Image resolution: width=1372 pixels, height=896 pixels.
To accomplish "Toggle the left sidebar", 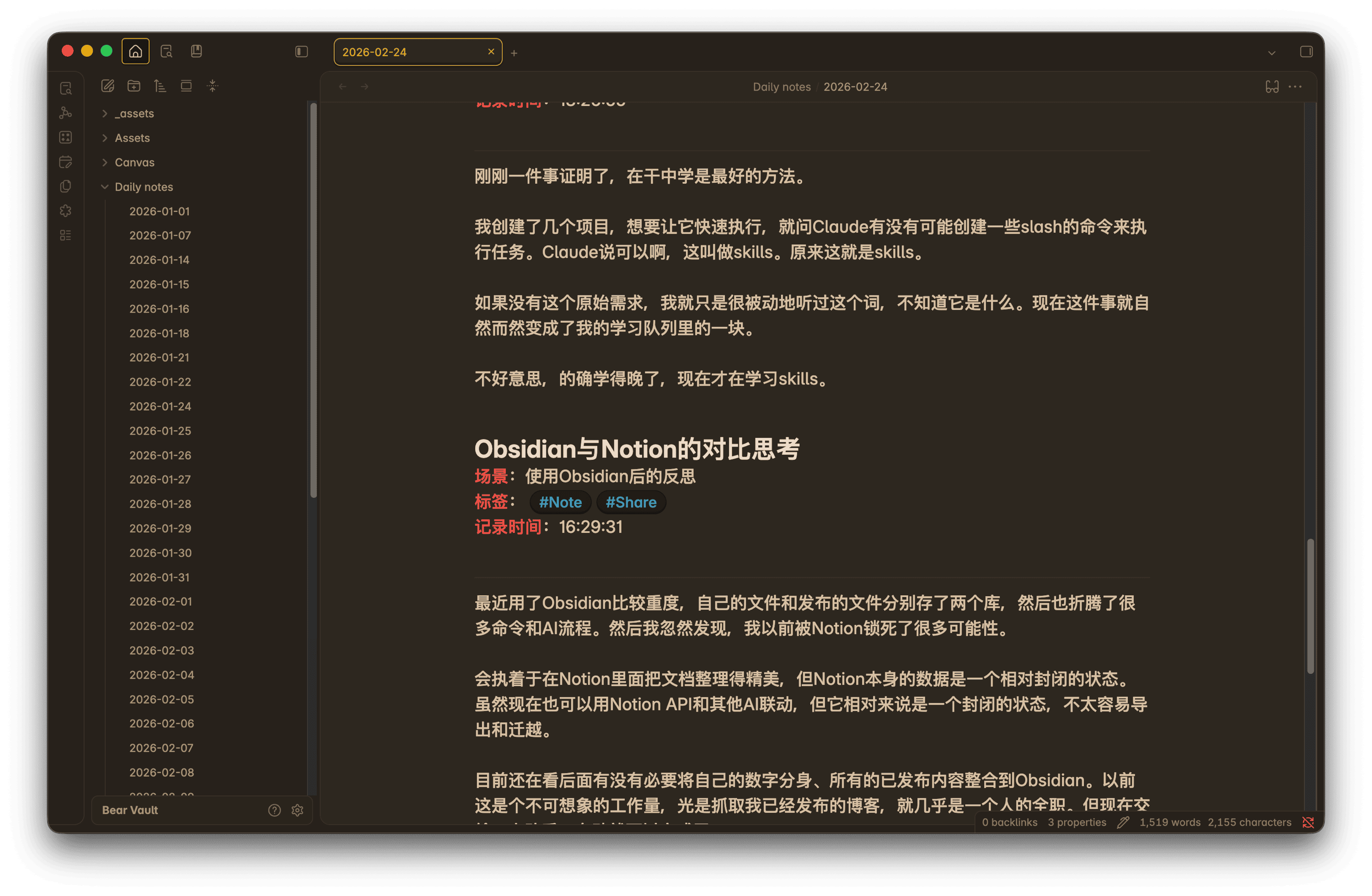I will click(301, 52).
